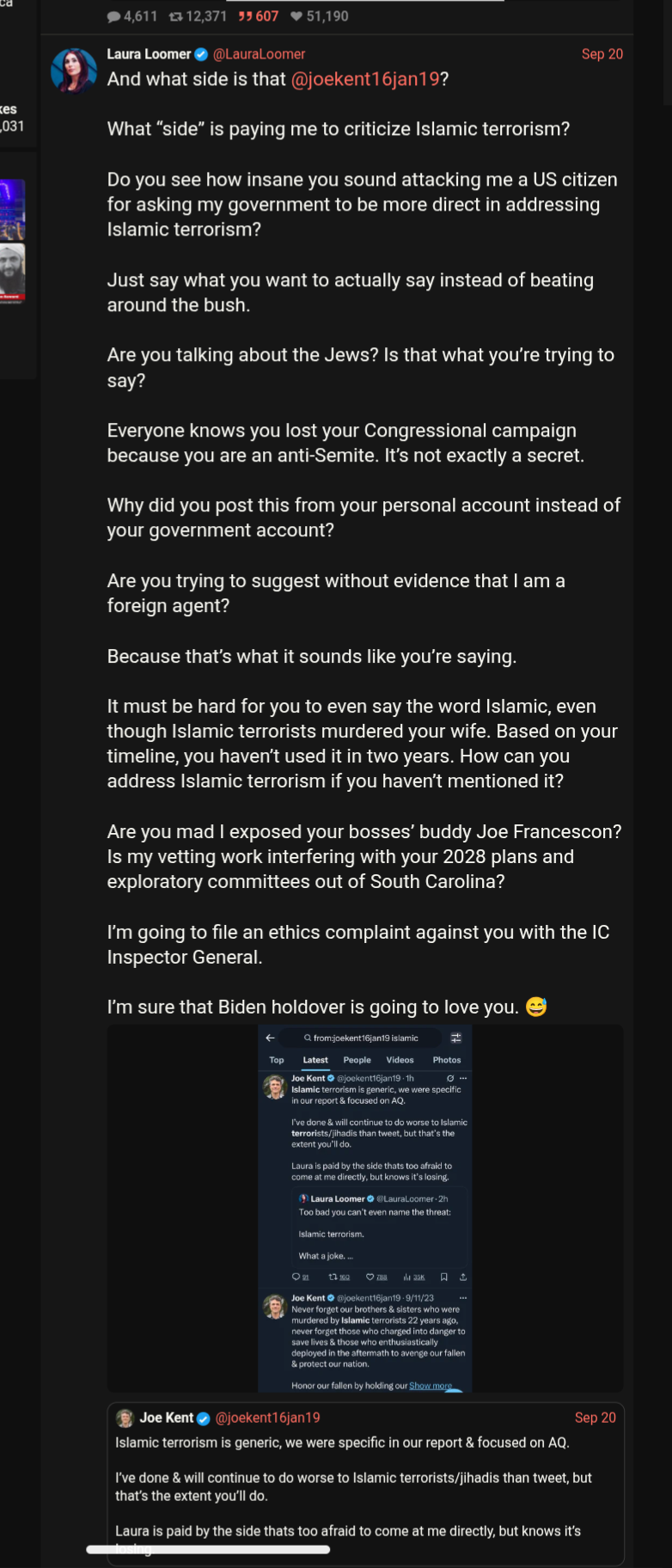672x1568 pixels.
Task: Click Laura Loomer's tweet date Sep 20
Action: click(x=602, y=54)
